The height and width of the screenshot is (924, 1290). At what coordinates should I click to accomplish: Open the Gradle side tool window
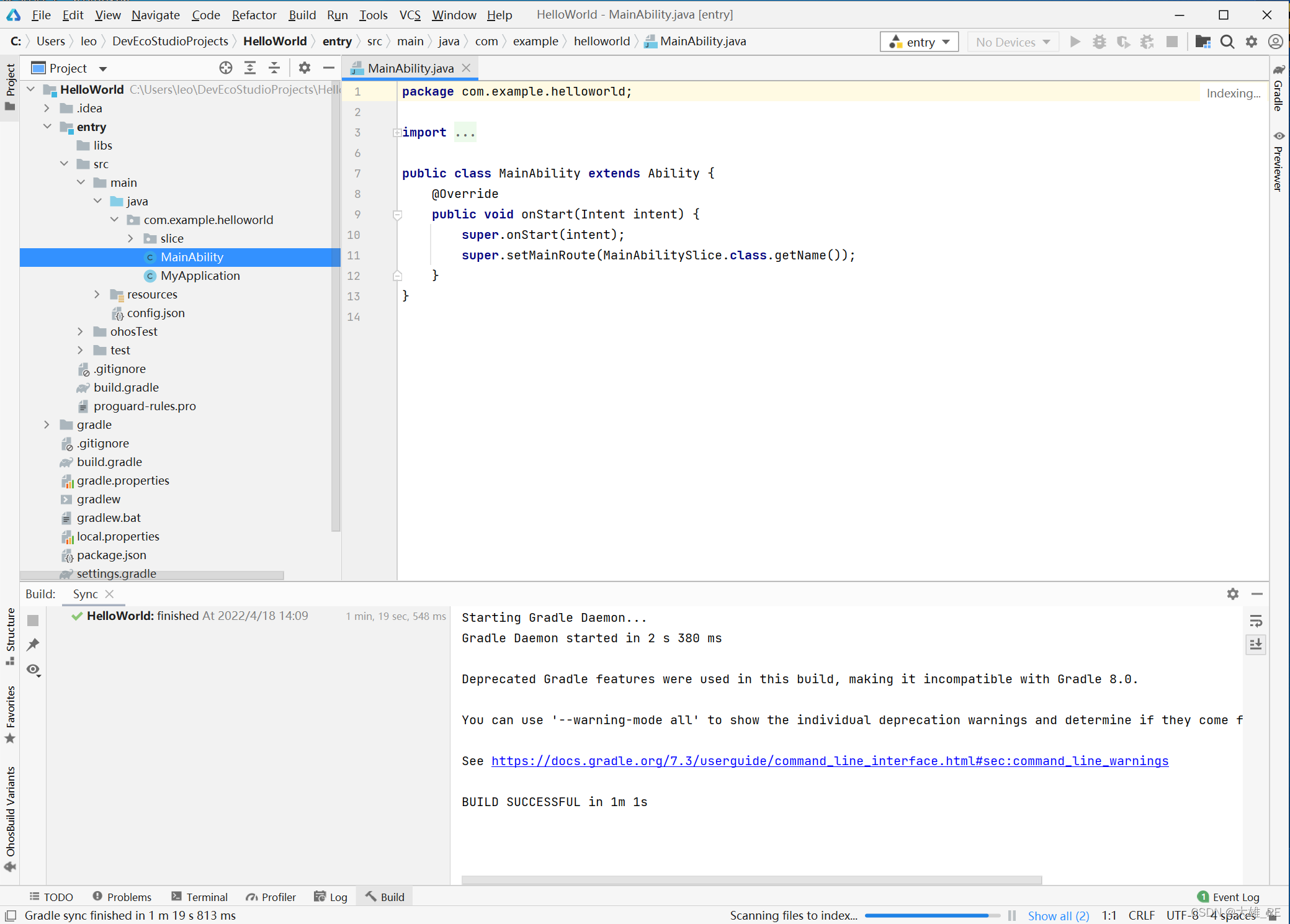pyautogui.click(x=1279, y=88)
